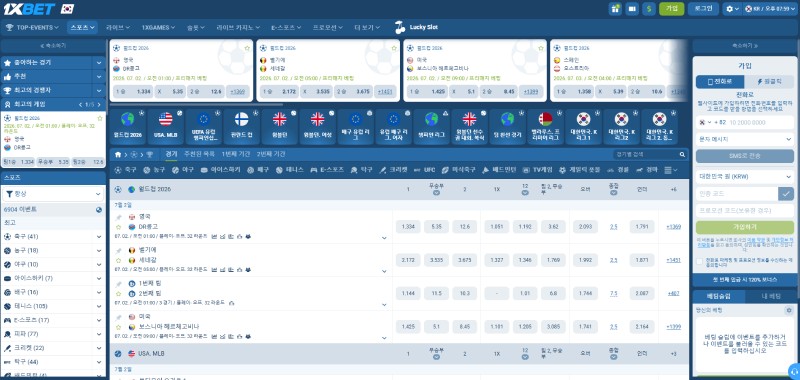The image size is (800, 380).
Task: Star the 벨기에 match row in list
Action: tap(118, 260)
